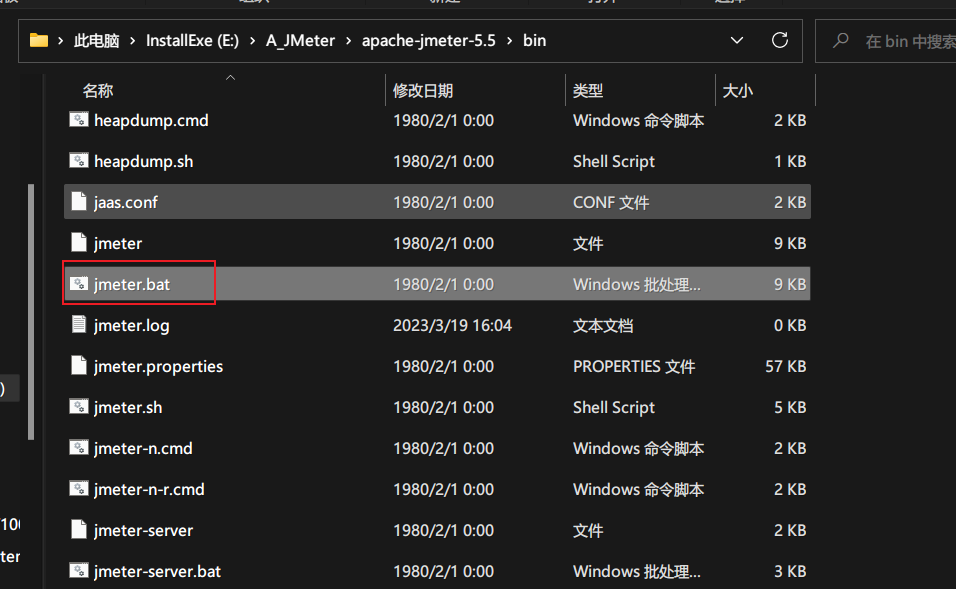The image size is (956, 589).
Task: Sort files by 类型 column
Action: (588, 91)
